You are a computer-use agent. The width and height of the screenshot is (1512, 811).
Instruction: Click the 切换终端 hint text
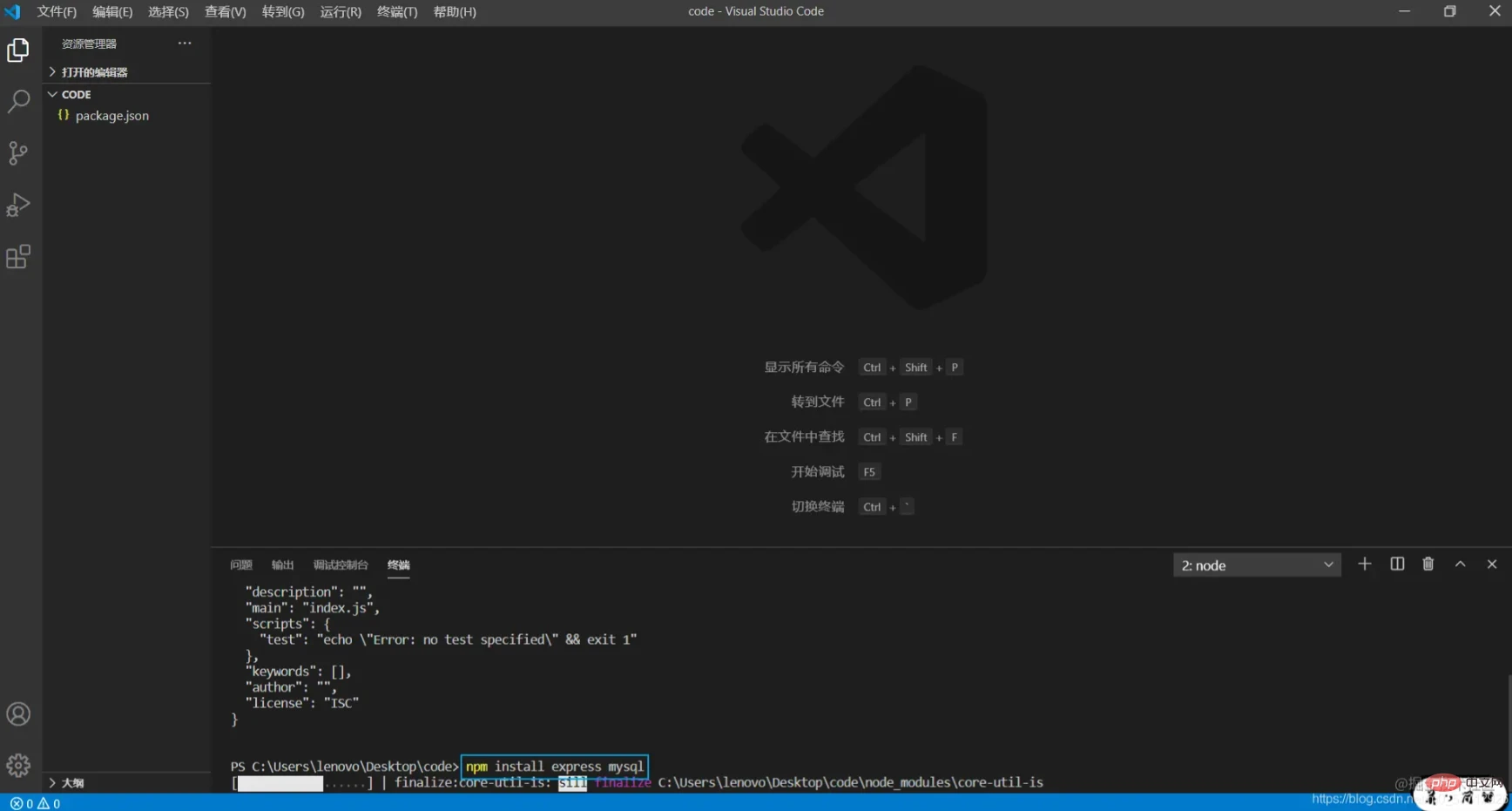point(817,506)
